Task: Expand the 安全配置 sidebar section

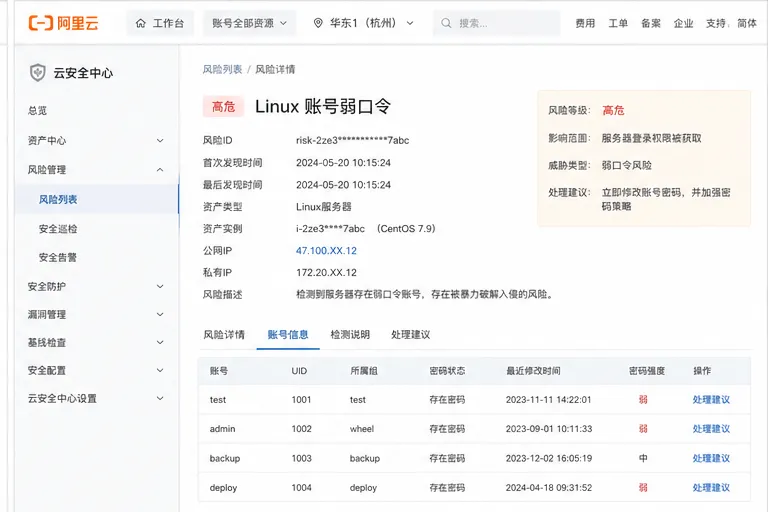Action: point(96,370)
